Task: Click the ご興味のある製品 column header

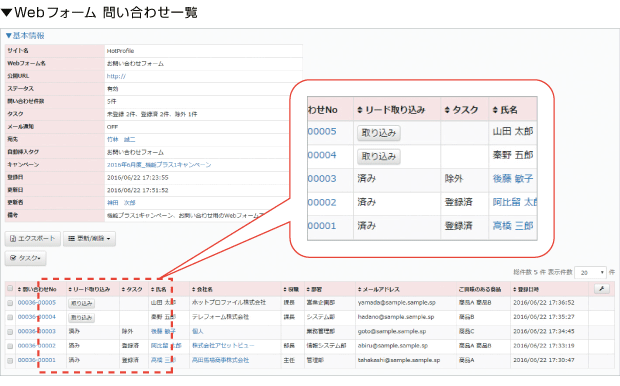Action: click(x=480, y=290)
